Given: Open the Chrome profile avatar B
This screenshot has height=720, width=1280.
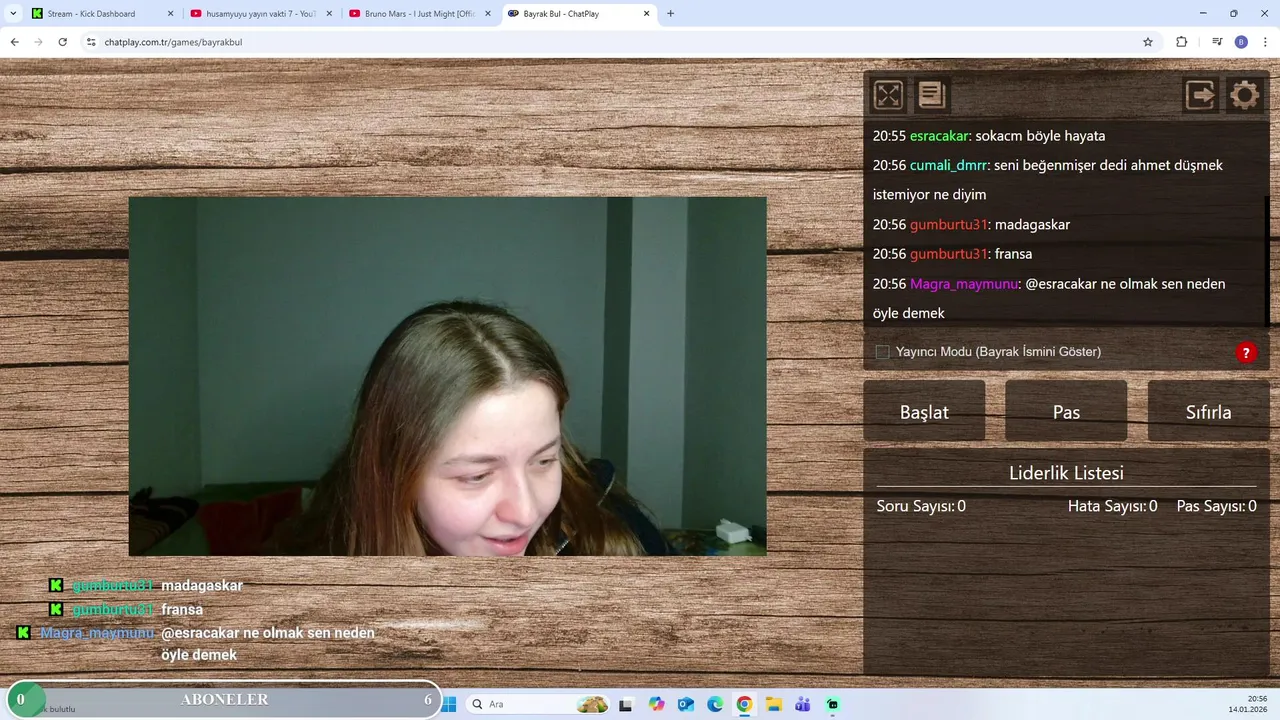Looking at the screenshot, I should [1241, 42].
